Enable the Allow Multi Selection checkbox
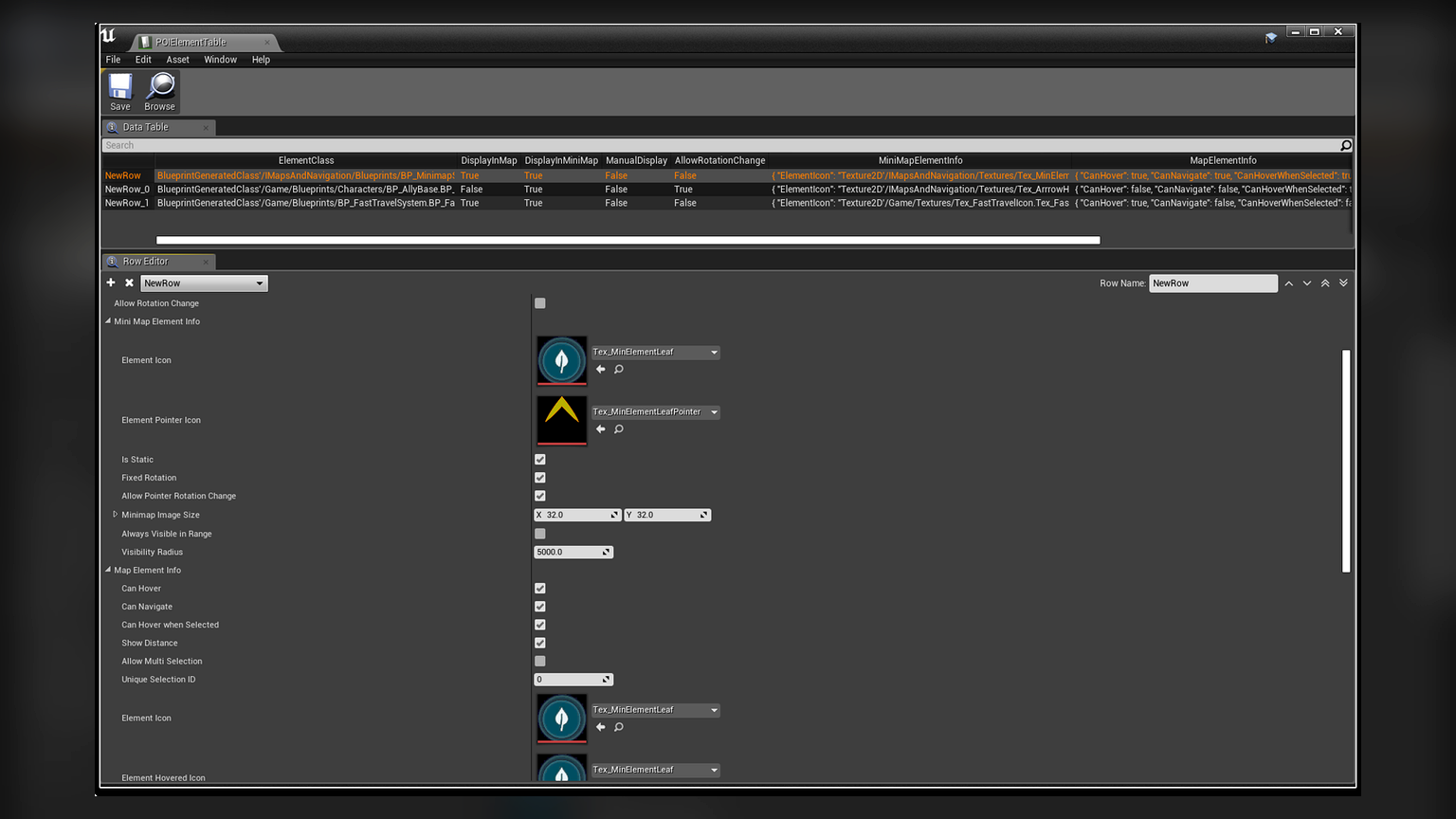This screenshot has height=819, width=1456. [540, 662]
